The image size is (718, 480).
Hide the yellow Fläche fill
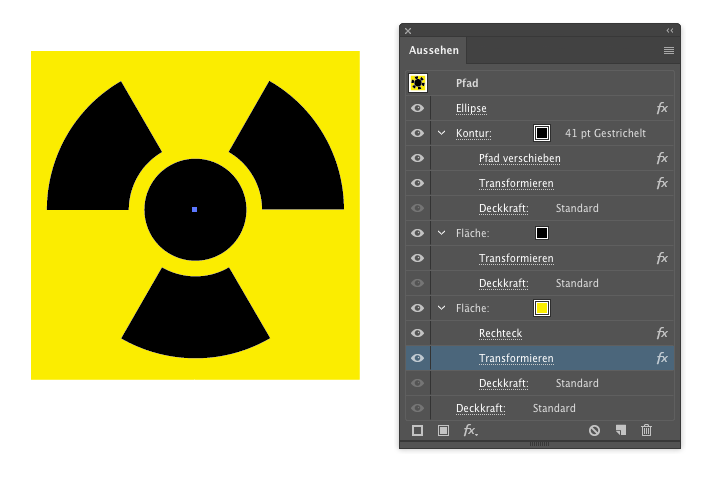(x=417, y=308)
